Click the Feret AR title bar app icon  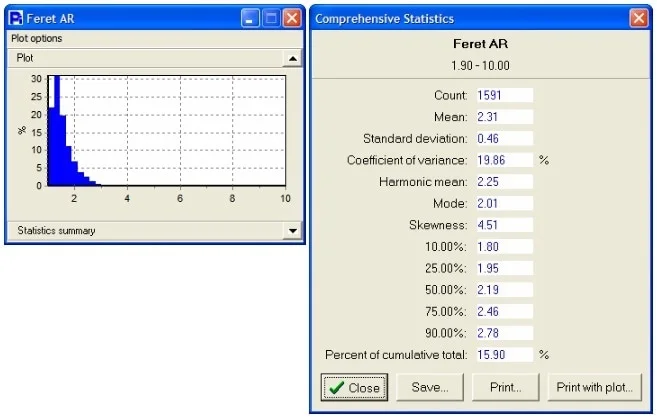[16, 18]
